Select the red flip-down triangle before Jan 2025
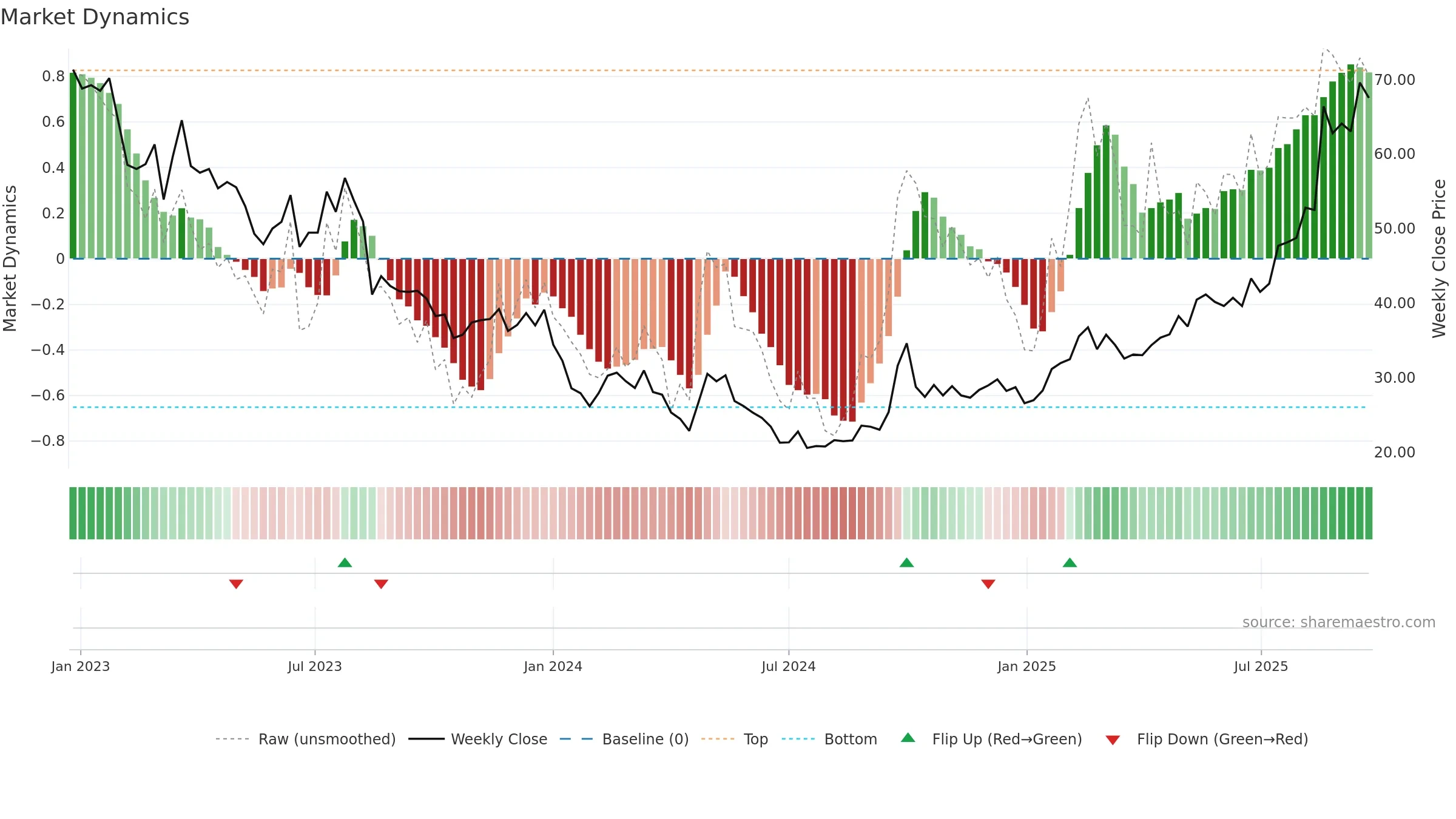The height and width of the screenshot is (819, 1456). click(x=988, y=584)
